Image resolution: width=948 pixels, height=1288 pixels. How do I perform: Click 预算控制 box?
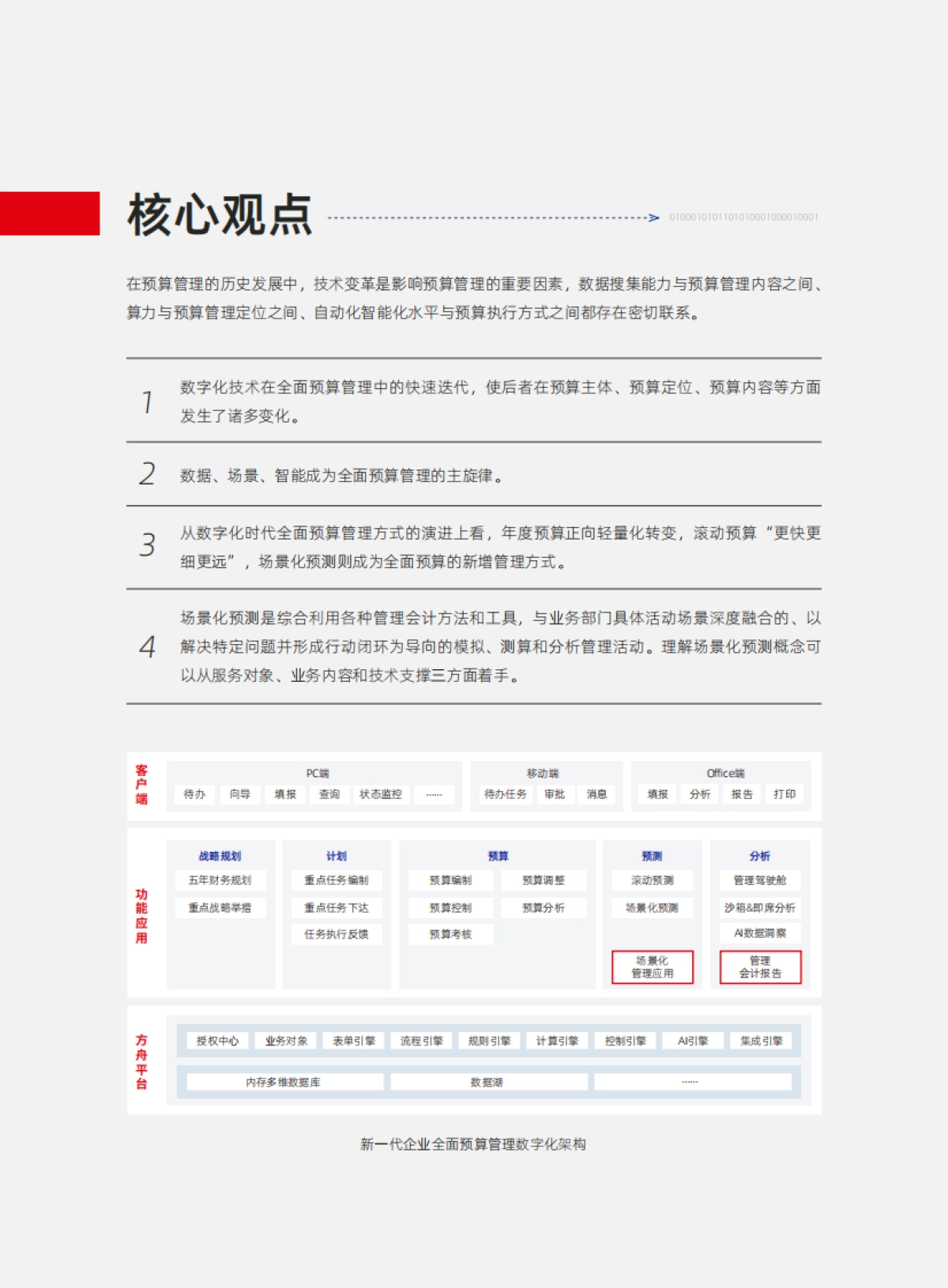click(x=450, y=908)
